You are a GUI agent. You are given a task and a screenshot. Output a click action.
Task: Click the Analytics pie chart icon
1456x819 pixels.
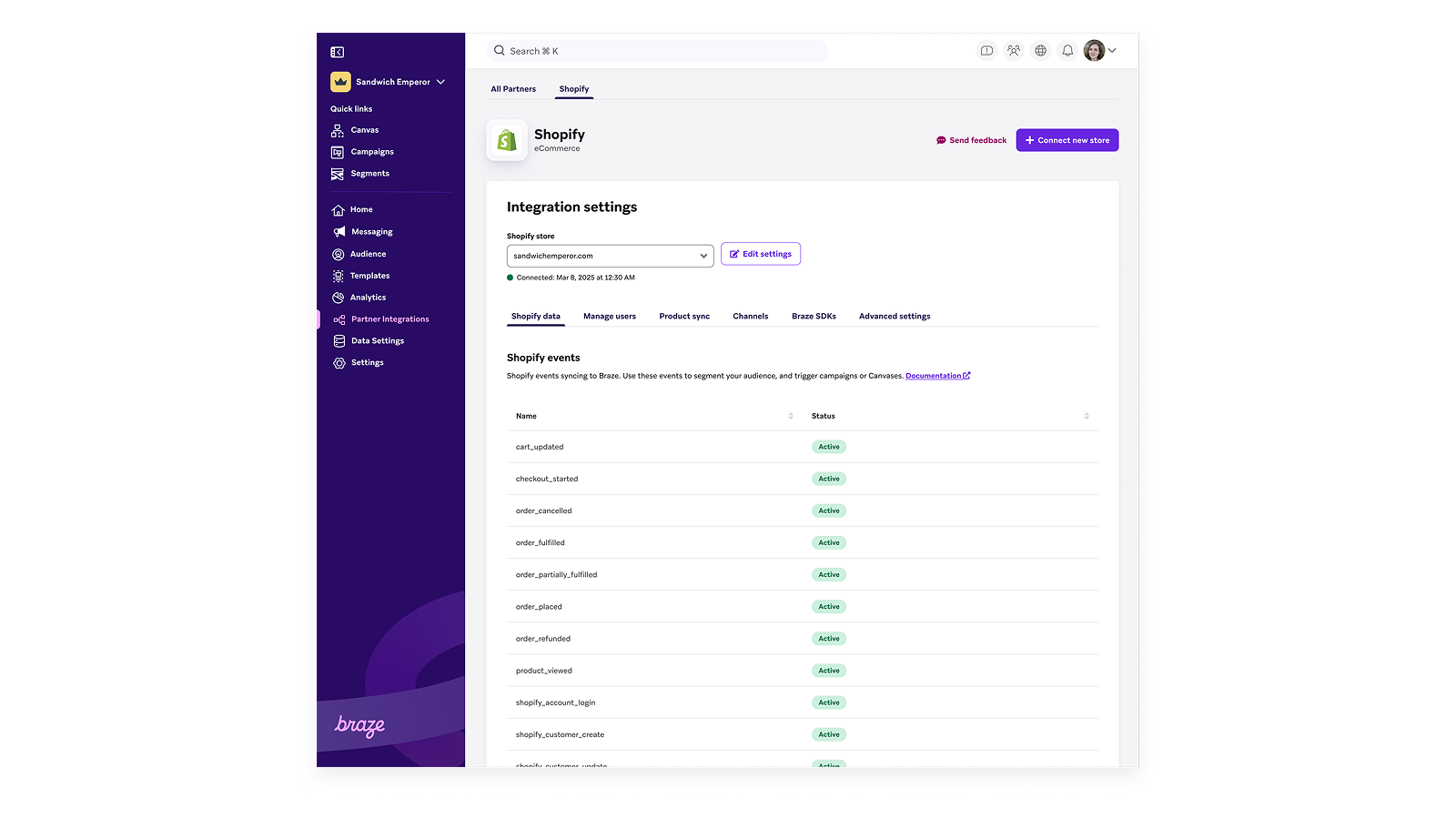click(339, 298)
